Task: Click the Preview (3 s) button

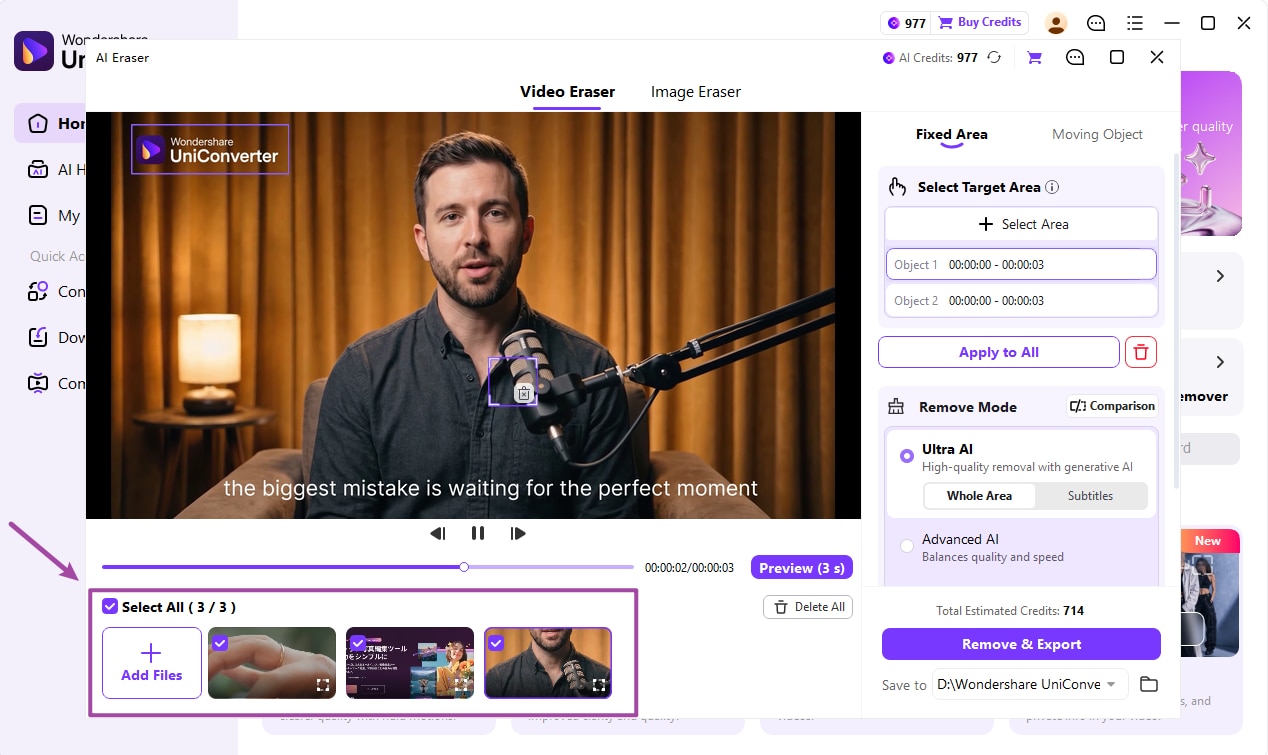Action: (801, 568)
